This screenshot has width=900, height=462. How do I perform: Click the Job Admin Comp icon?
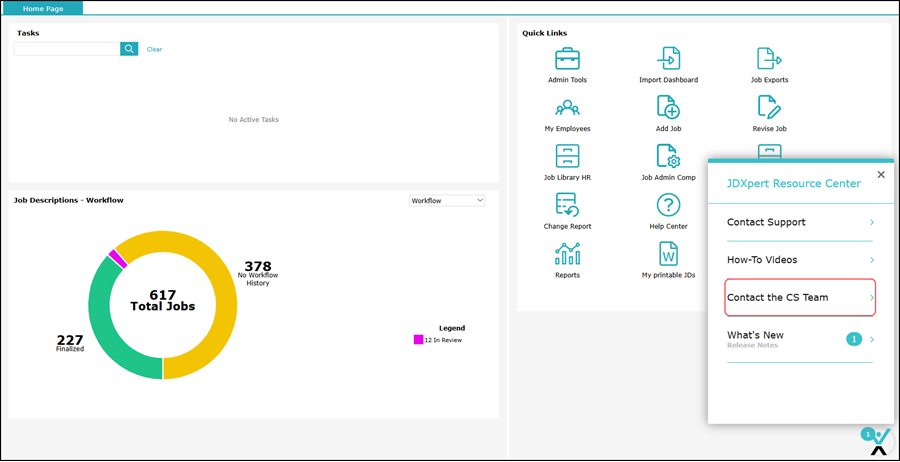pos(668,156)
